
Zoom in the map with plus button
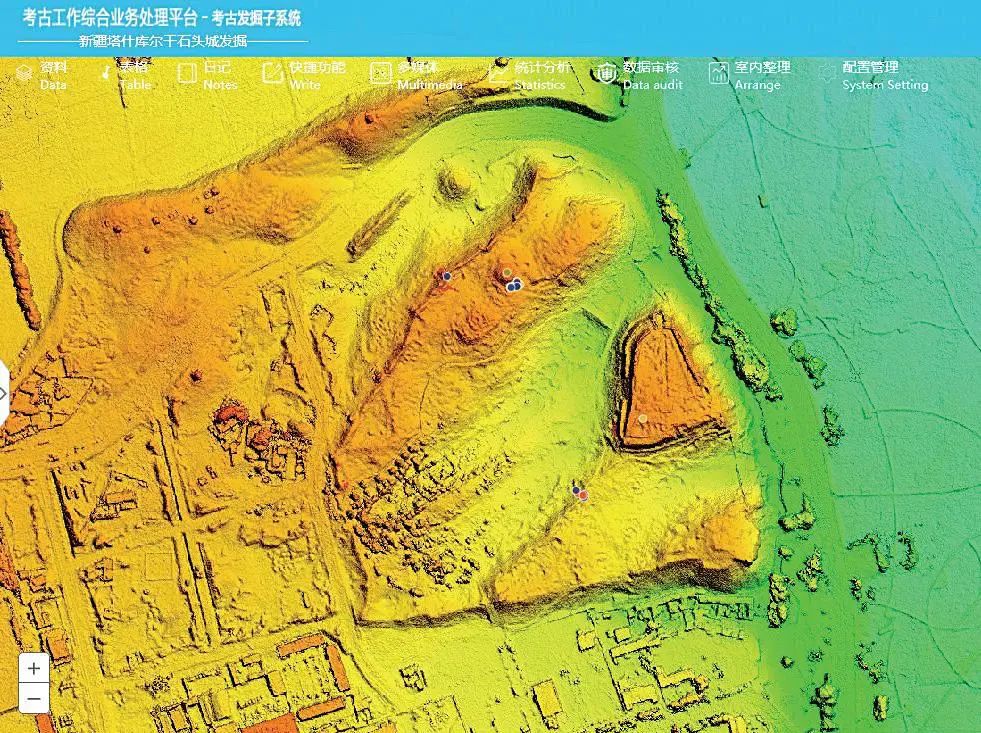(x=34, y=668)
